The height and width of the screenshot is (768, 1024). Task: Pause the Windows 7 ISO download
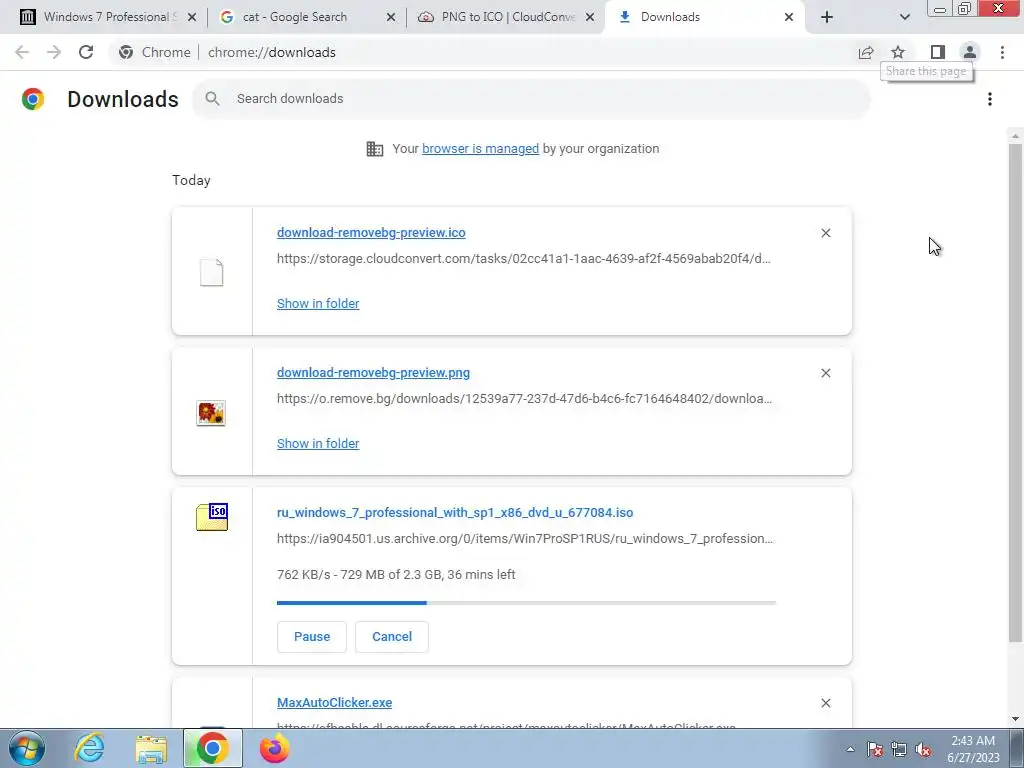pyautogui.click(x=312, y=637)
